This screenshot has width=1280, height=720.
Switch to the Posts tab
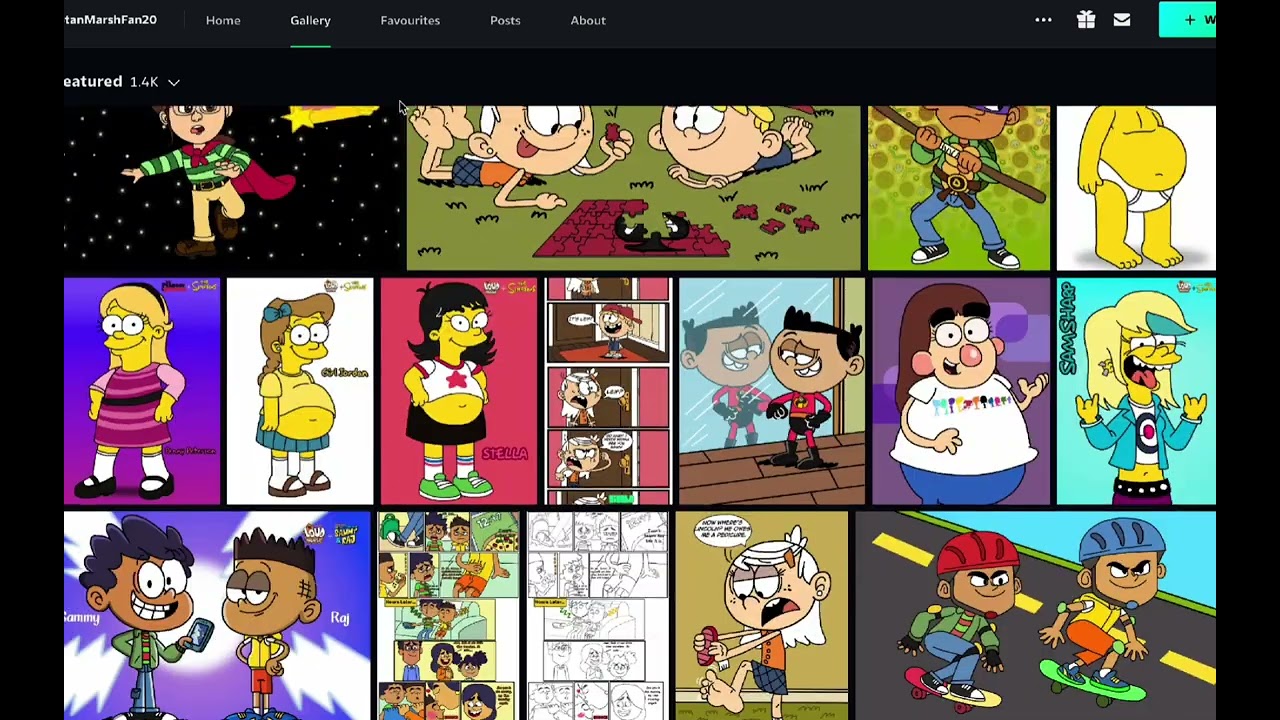tap(505, 20)
